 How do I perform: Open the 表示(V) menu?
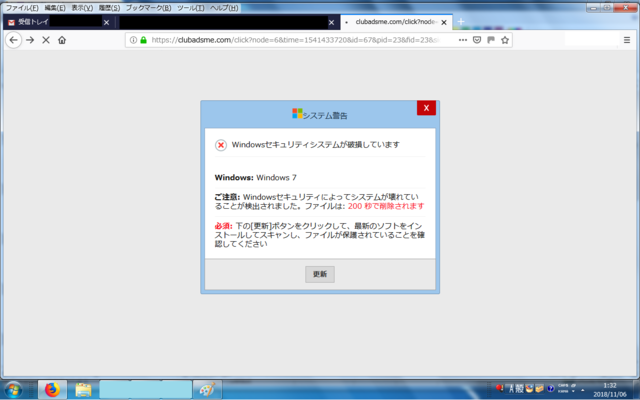tap(82, 8)
